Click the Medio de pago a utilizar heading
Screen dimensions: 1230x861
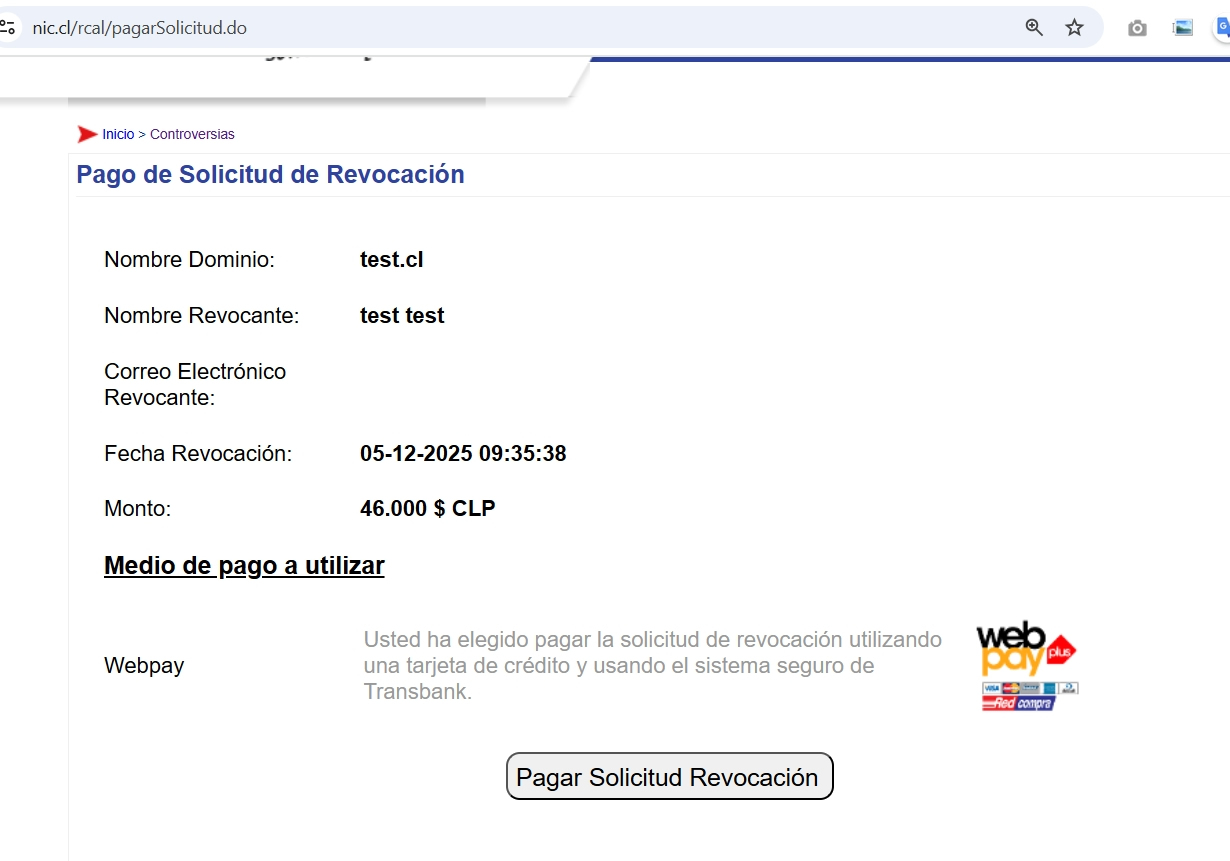(244, 565)
